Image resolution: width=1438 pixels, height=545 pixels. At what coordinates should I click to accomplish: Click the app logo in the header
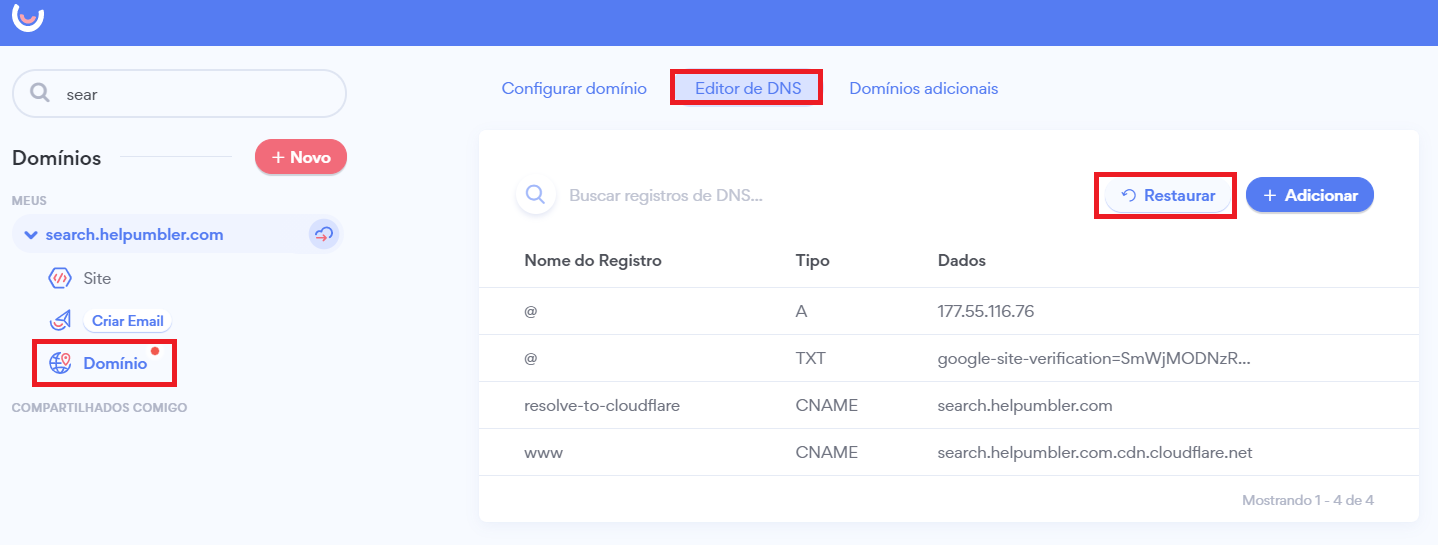click(28, 16)
